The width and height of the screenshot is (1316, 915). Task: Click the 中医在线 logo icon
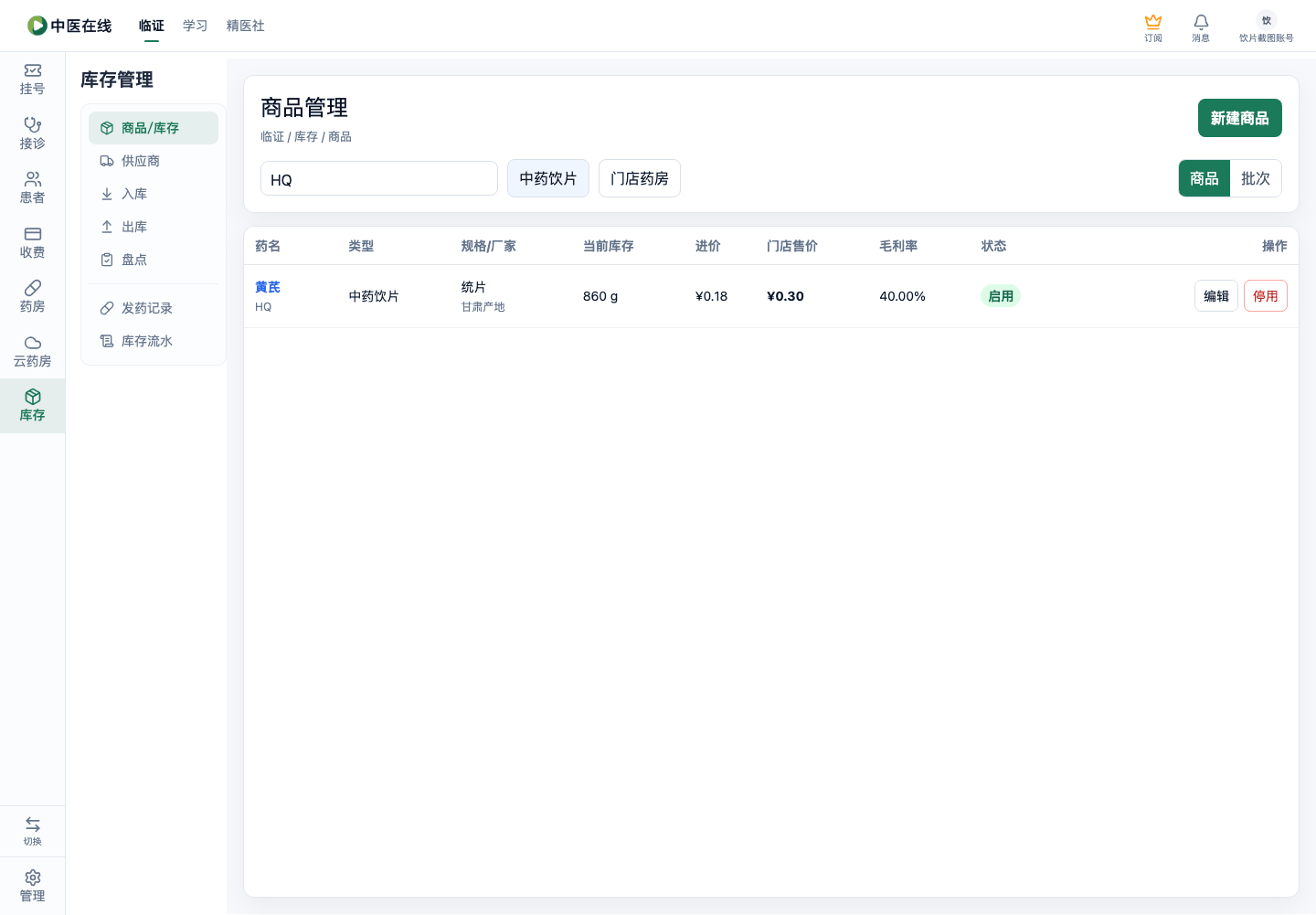pos(37,26)
